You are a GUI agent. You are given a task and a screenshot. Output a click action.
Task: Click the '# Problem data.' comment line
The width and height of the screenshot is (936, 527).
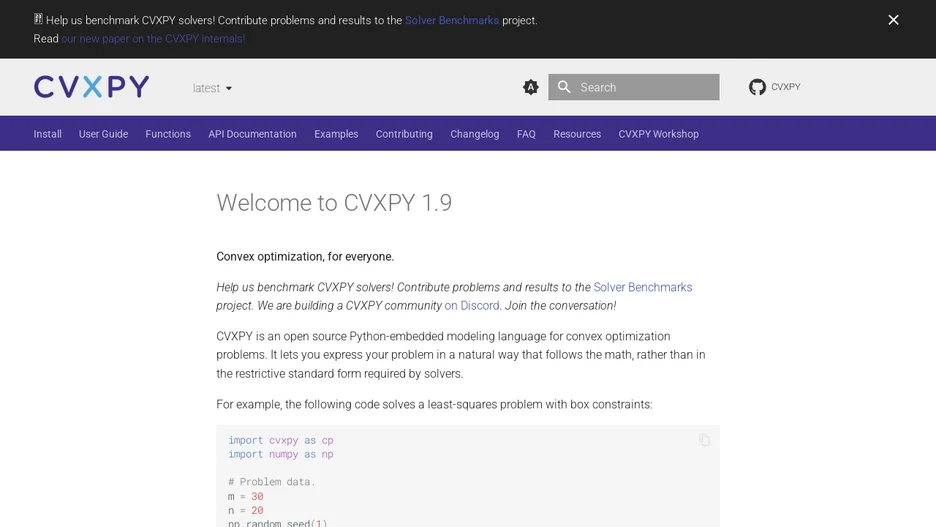pyautogui.click(x=272, y=482)
